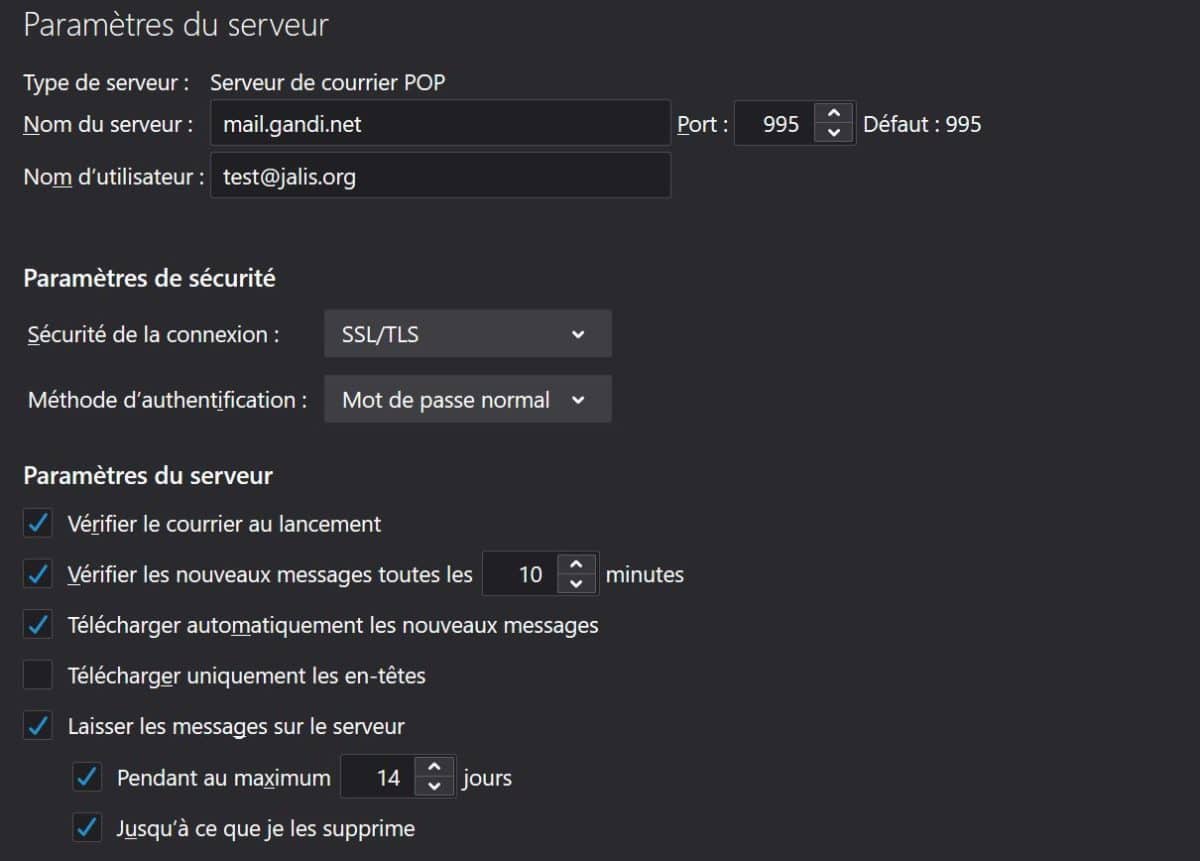Increase the port number with up arrow
1200x861 pixels.
pos(834,114)
